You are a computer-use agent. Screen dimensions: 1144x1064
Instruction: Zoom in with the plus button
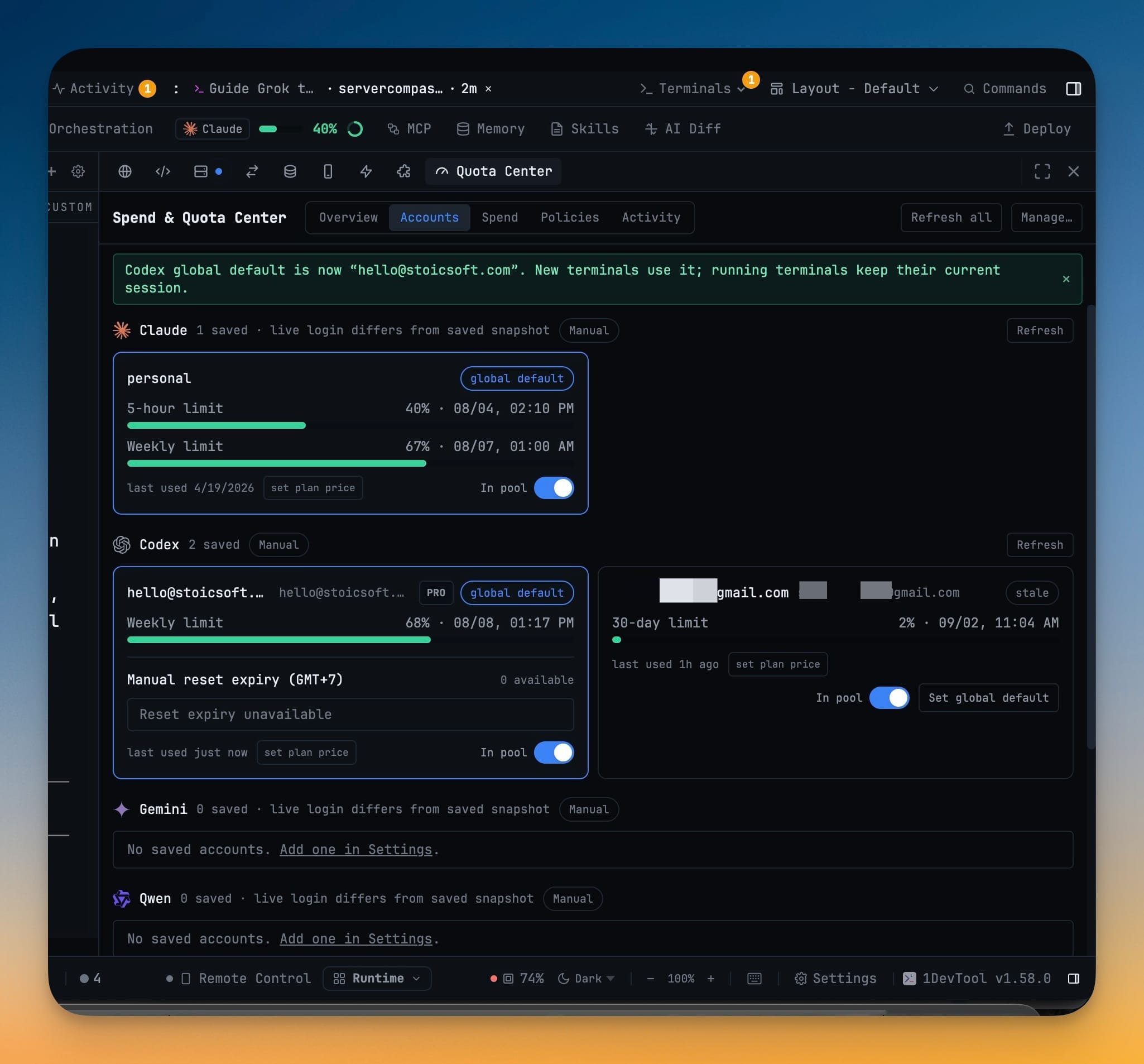[x=711, y=979]
